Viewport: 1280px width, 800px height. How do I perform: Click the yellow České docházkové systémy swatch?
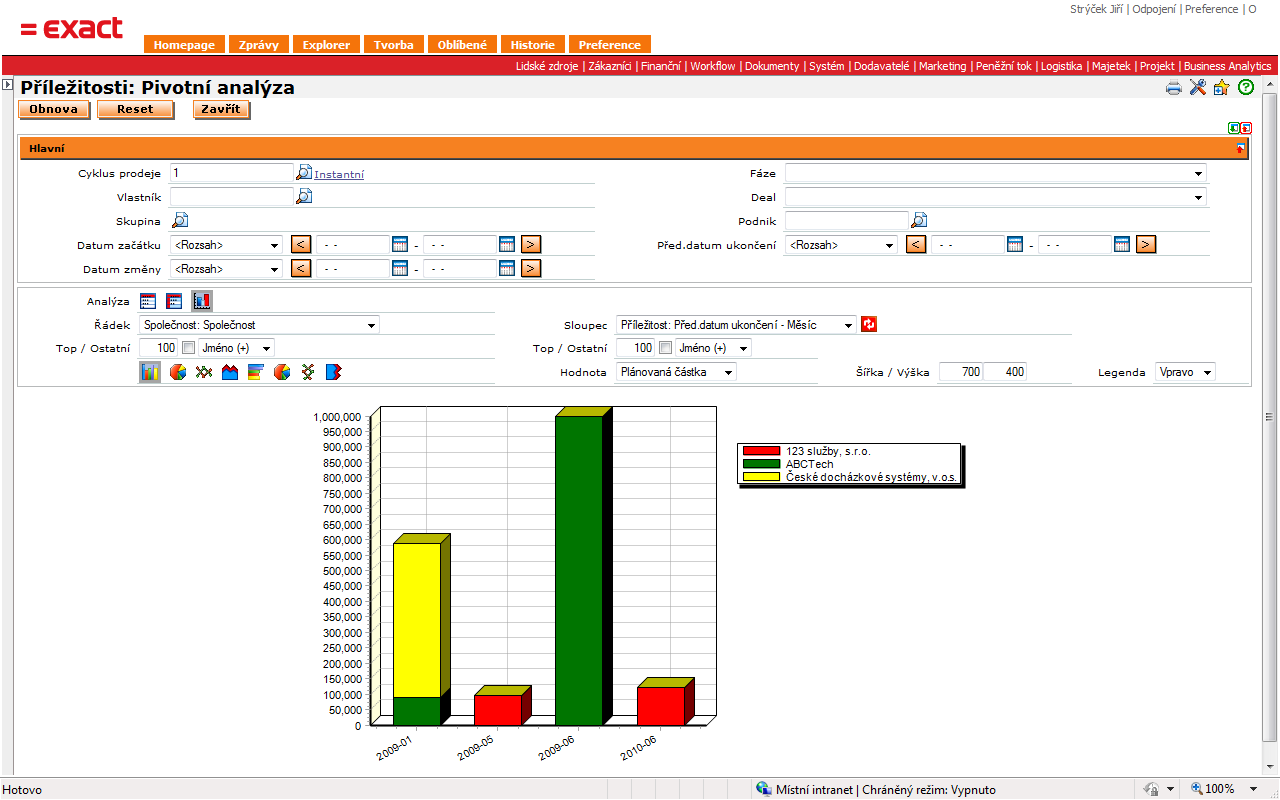pyautogui.click(x=761, y=477)
